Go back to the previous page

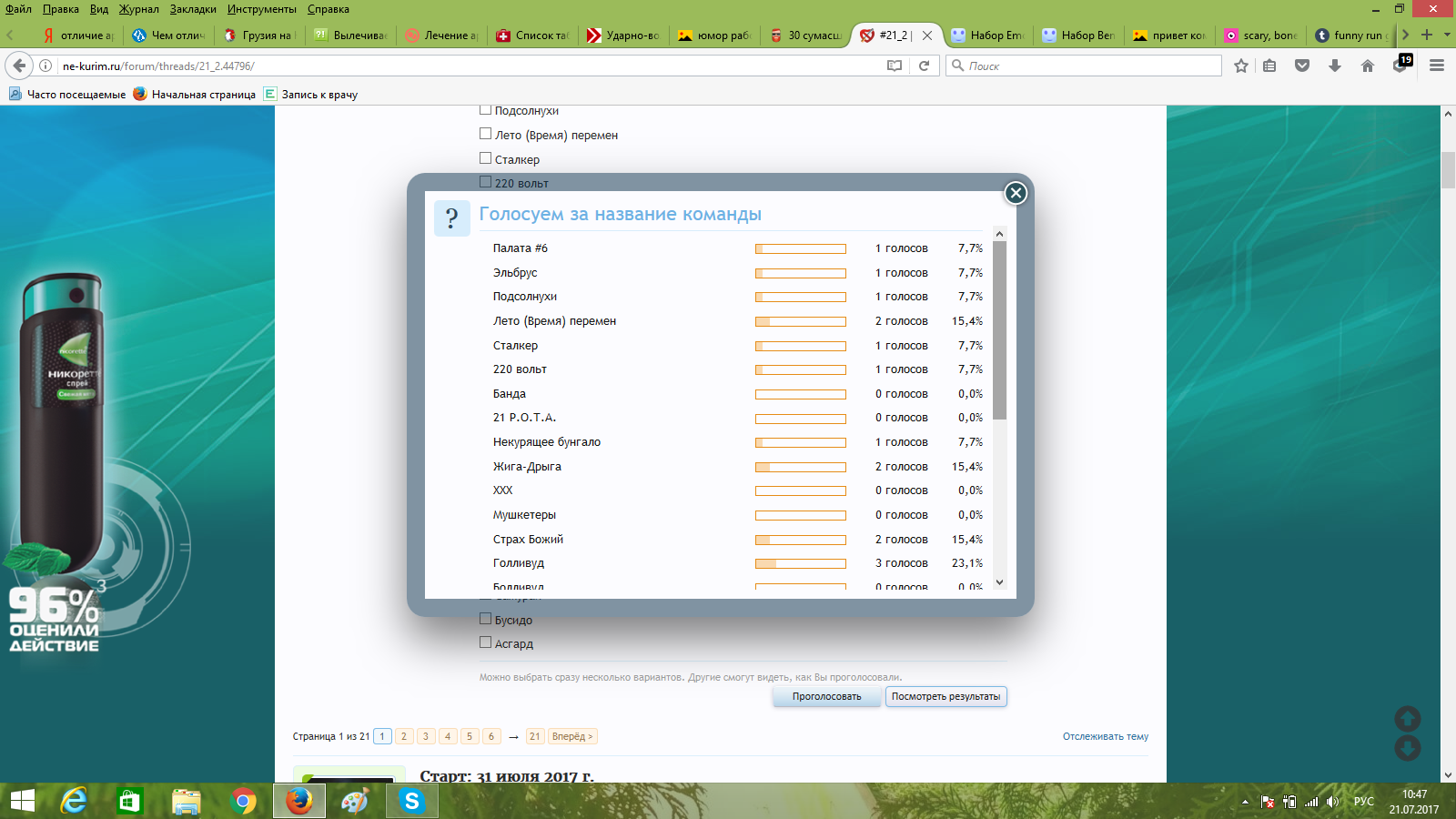point(19,66)
